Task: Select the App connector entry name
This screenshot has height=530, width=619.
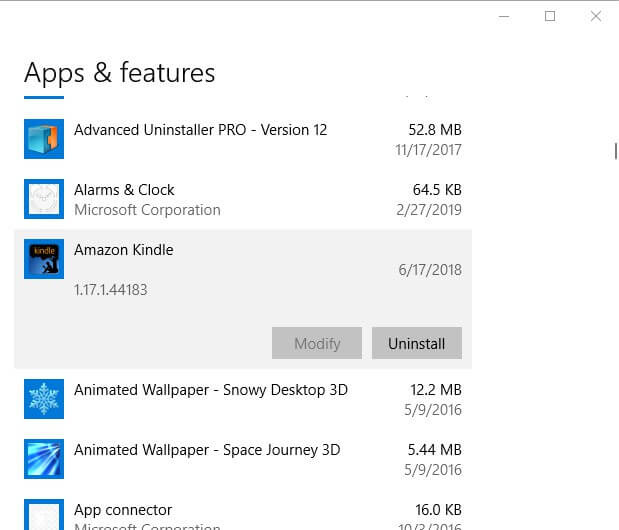Action: [x=123, y=510]
